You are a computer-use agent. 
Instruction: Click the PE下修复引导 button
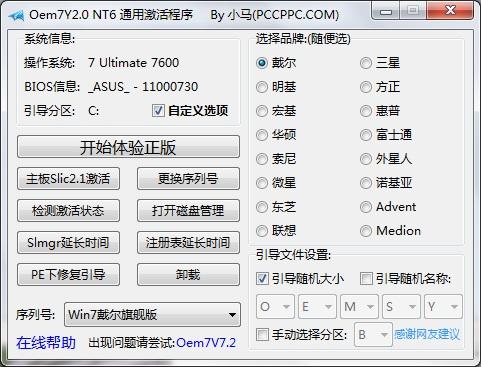[68, 275]
